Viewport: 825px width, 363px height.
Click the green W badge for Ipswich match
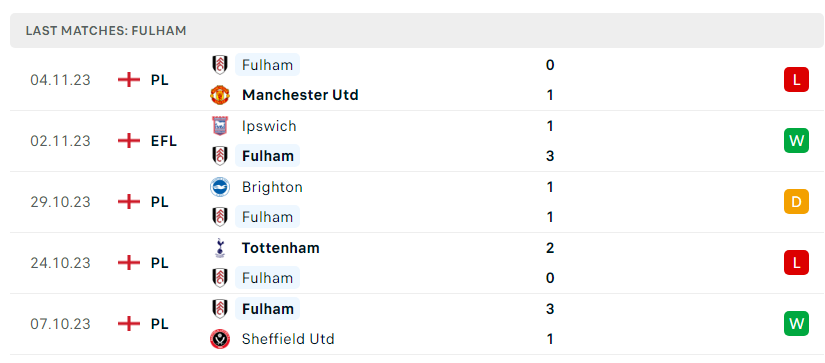coord(796,141)
